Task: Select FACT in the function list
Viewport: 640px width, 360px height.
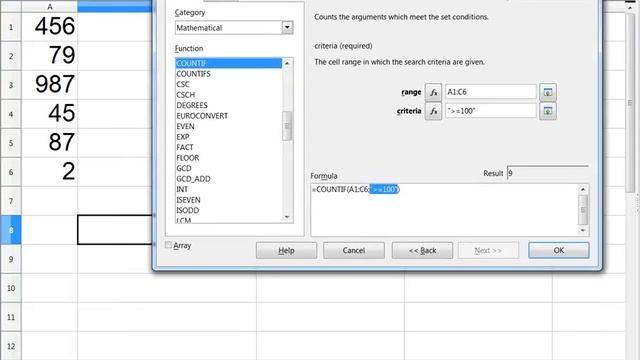Action: pyautogui.click(x=229, y=147)
